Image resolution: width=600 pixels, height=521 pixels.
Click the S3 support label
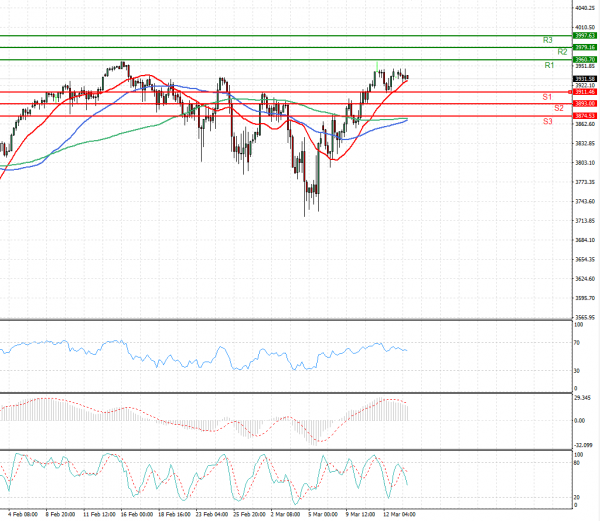pyautogui.click(x=548, y=122)
